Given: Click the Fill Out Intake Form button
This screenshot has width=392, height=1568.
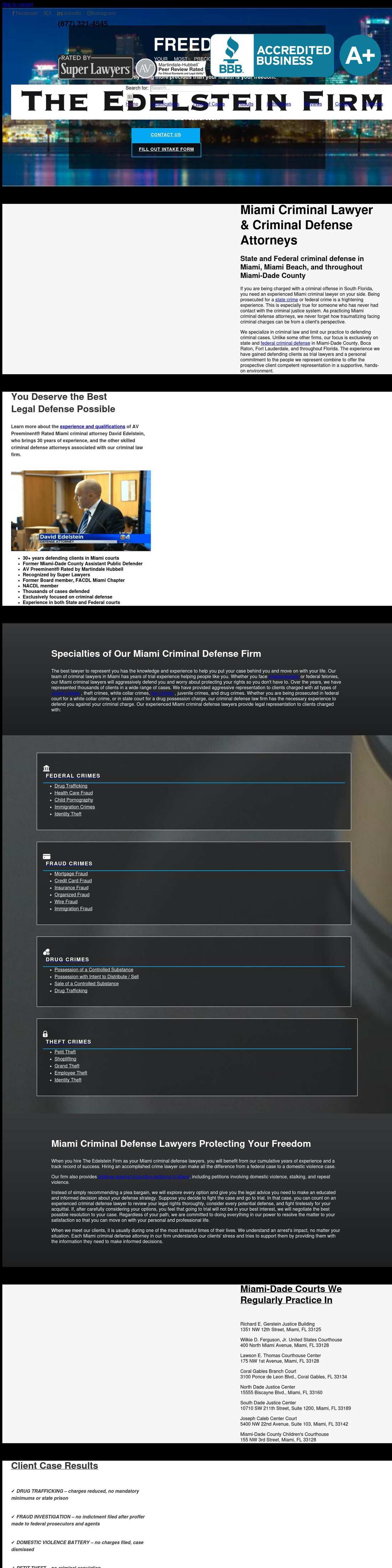Looking at the screenshot, I should (166, 149).
